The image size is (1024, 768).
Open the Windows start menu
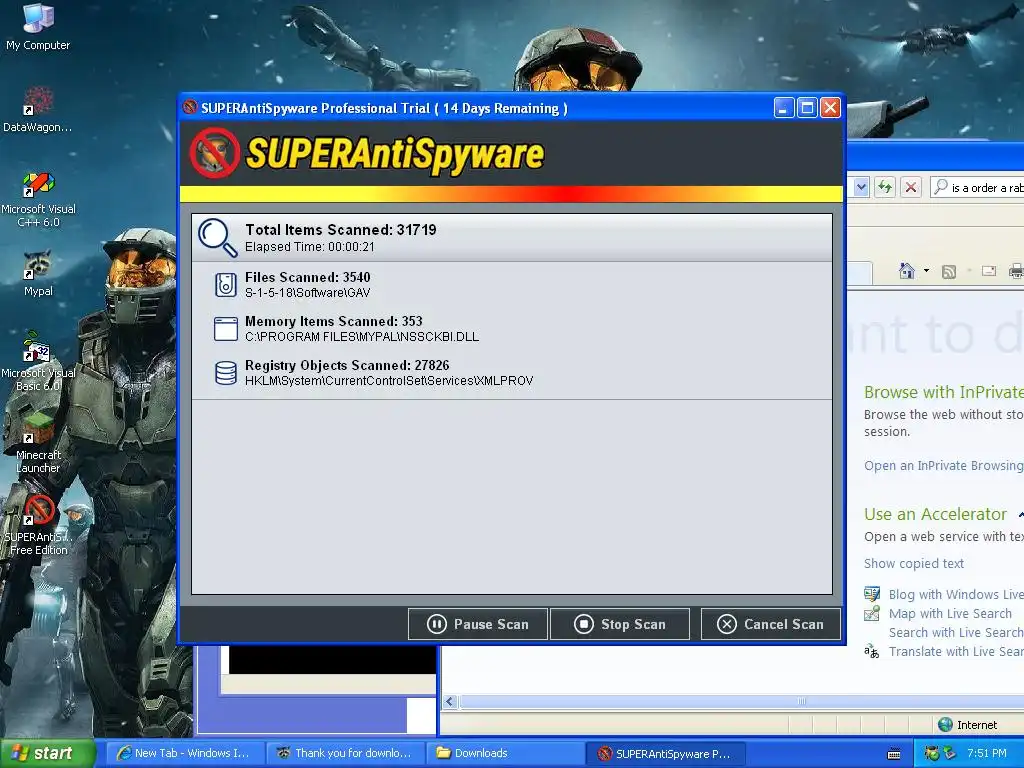(x=47, y=753)
